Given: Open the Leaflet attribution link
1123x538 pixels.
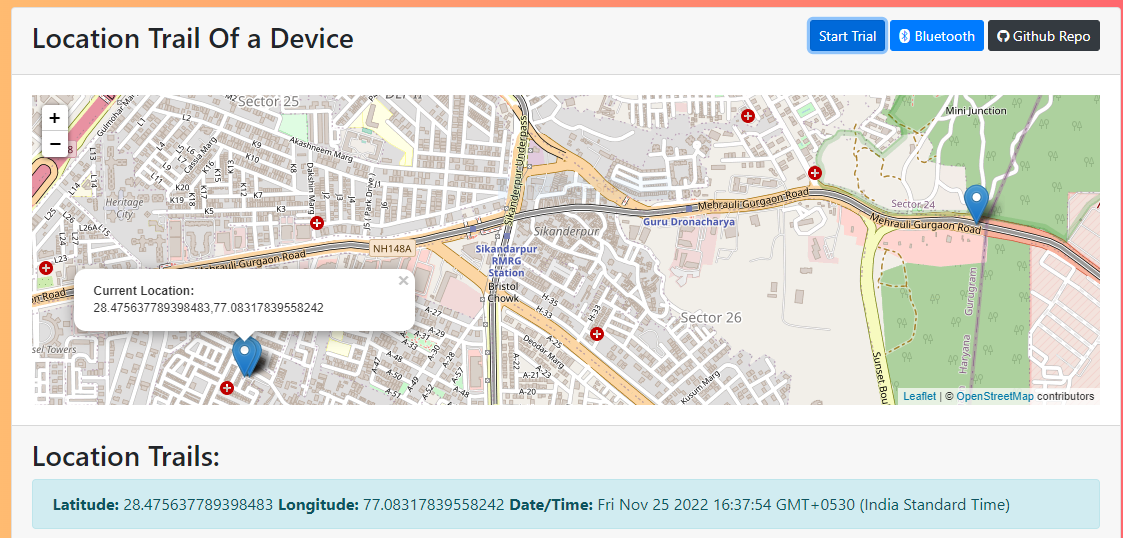Looking at the screenshot, I should [919, 396].
